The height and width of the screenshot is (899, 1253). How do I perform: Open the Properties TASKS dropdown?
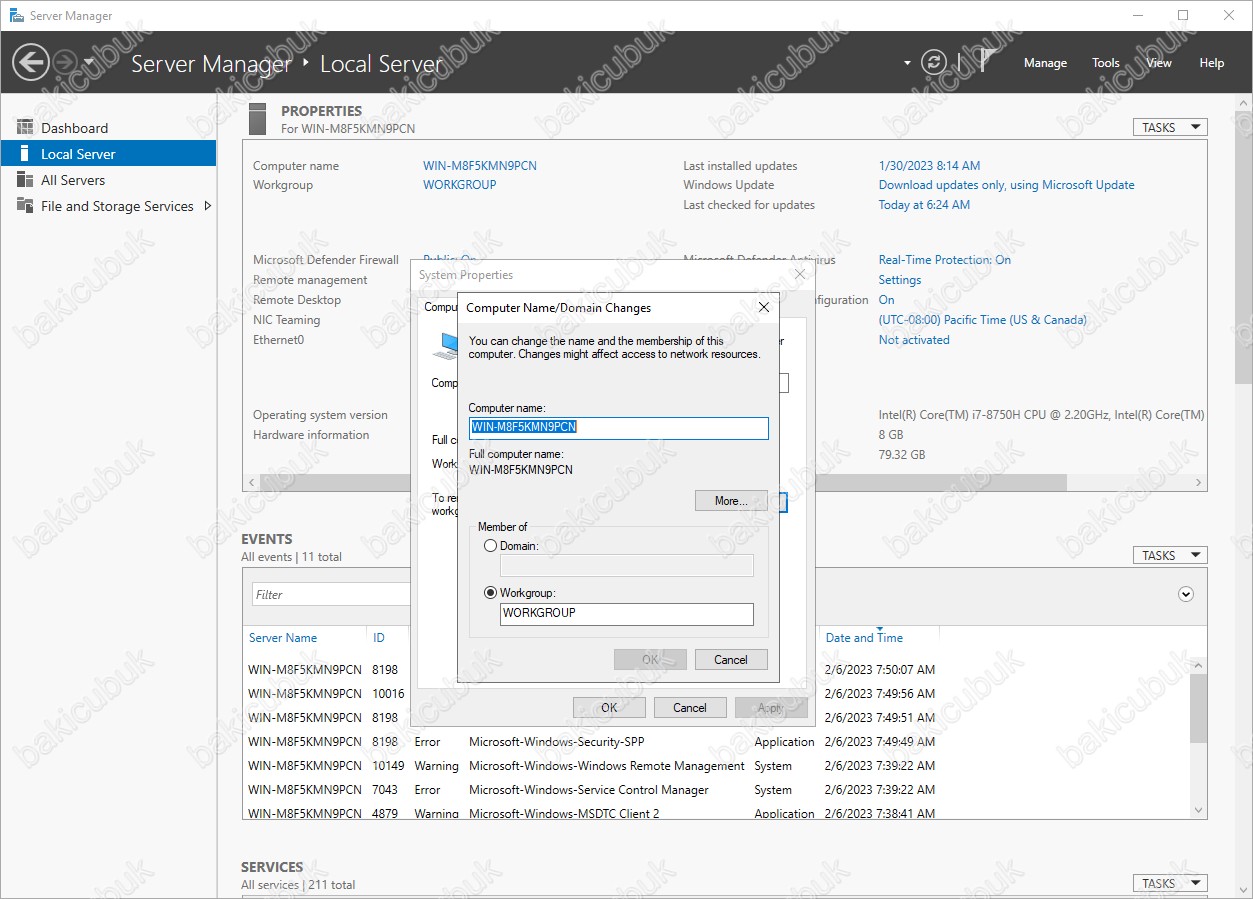[x=1170, y=127]
